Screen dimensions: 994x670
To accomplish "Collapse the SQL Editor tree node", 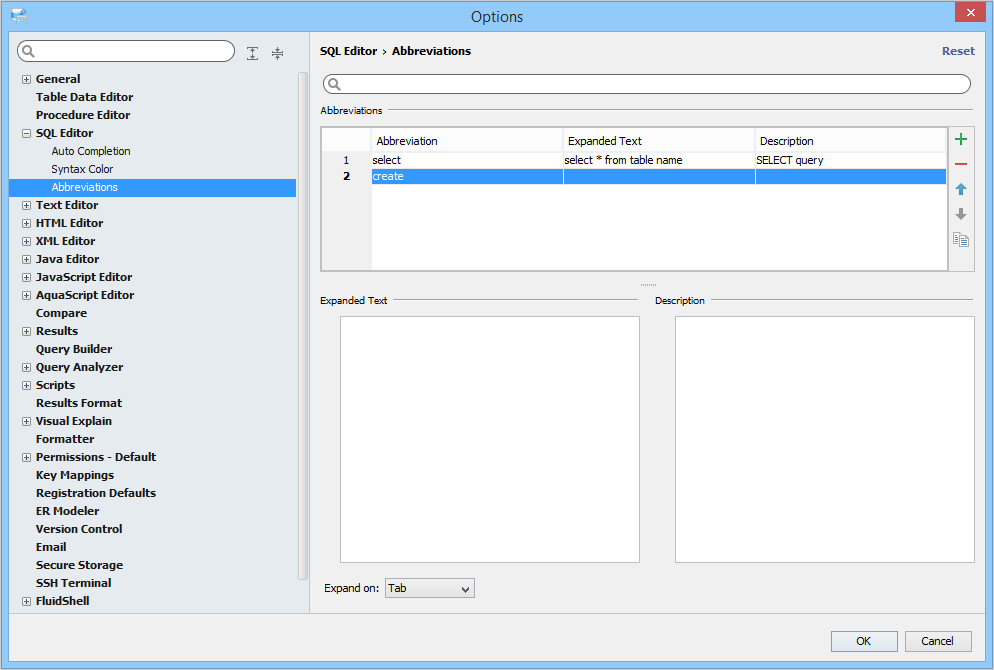I will [26, 133].
